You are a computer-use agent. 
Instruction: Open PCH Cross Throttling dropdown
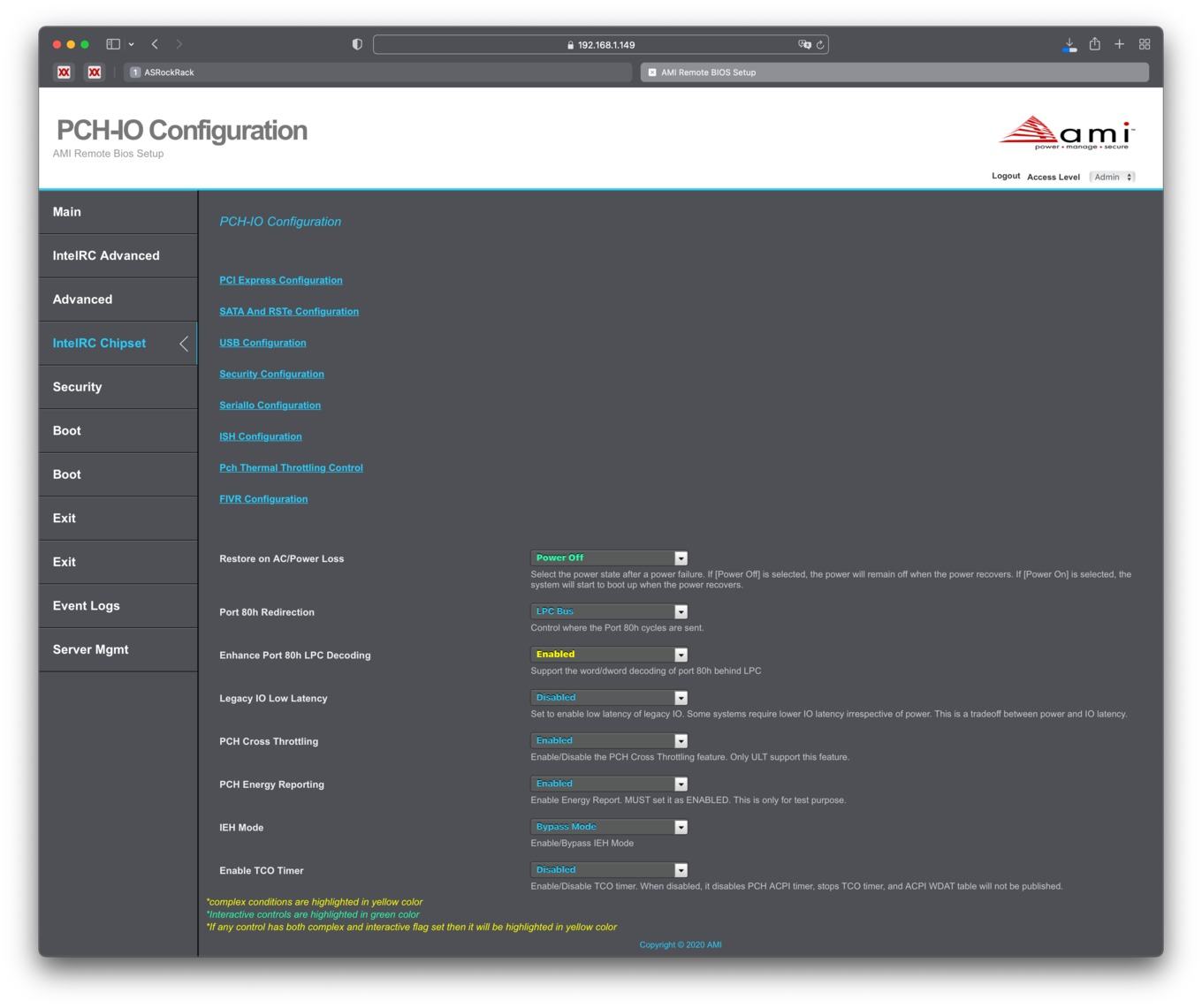[x=609, y=741]
